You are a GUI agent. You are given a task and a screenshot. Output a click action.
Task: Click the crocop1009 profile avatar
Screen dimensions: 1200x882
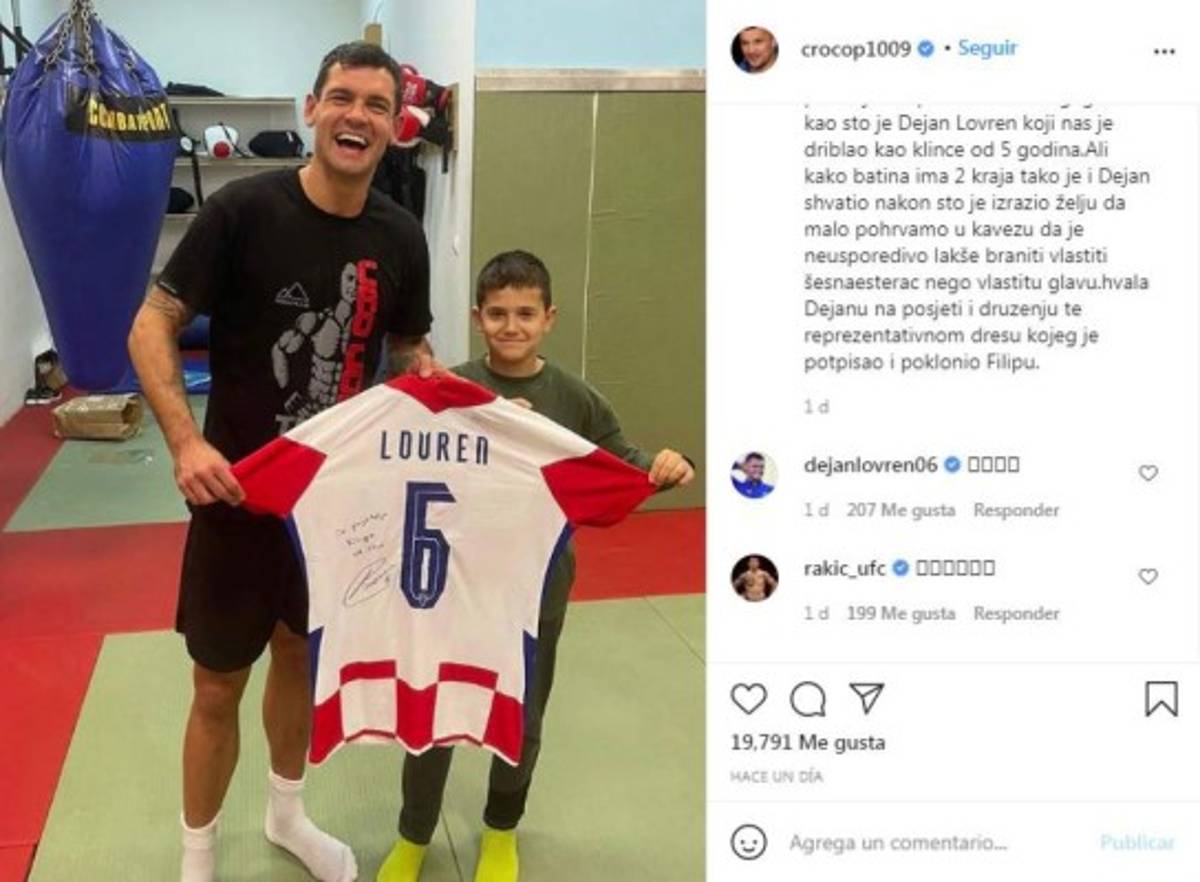point(754,50)
